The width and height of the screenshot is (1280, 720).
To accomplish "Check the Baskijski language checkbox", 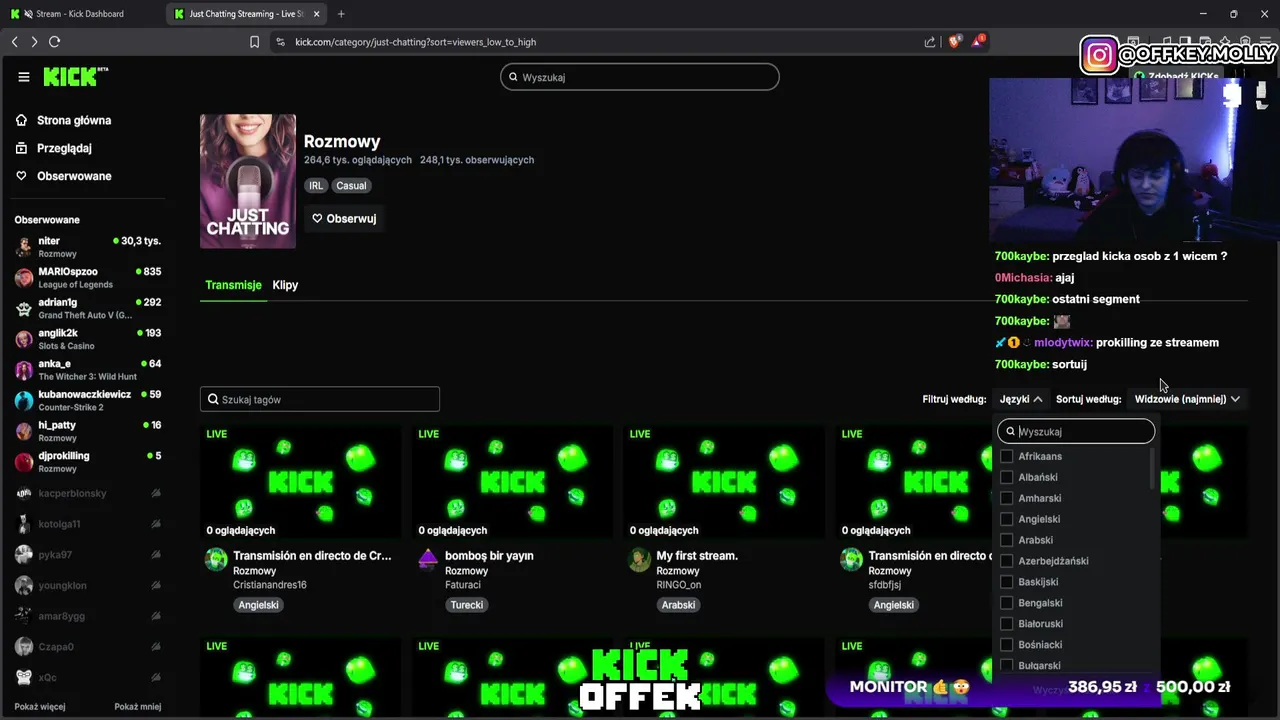I will point(1007,582).
